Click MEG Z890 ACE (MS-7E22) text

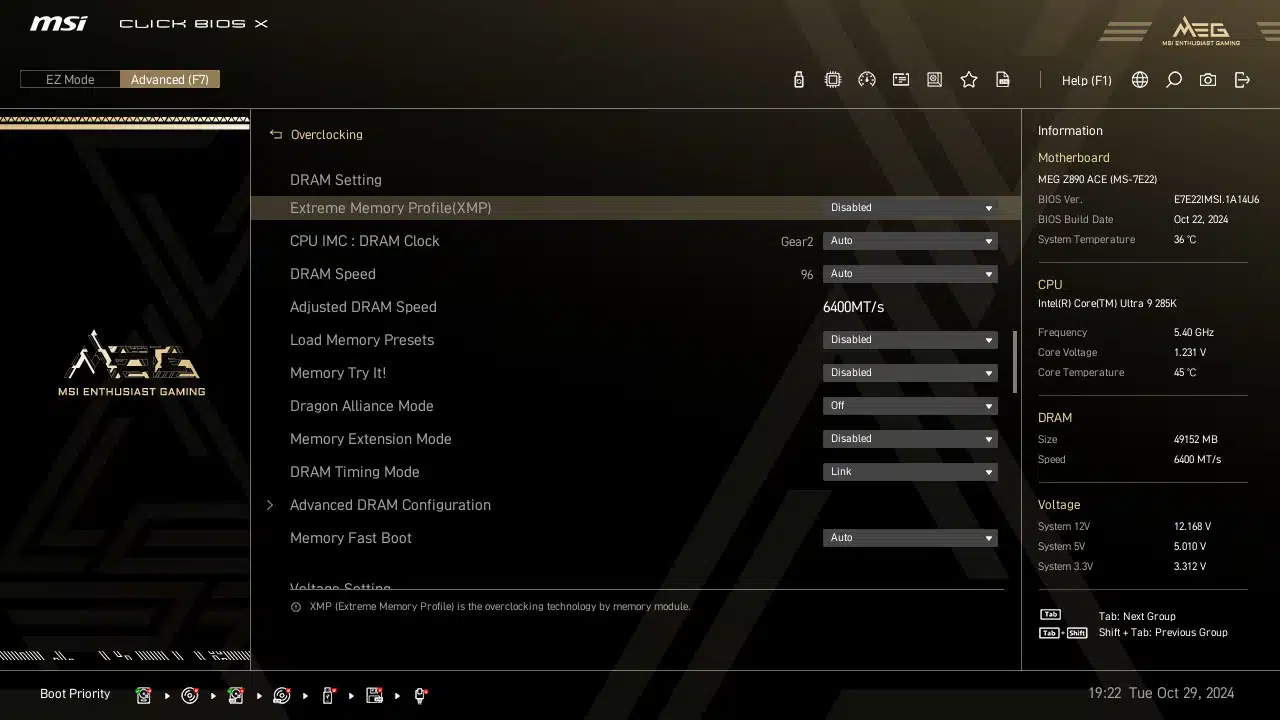pyautogui.click(x=1097, y=179)
